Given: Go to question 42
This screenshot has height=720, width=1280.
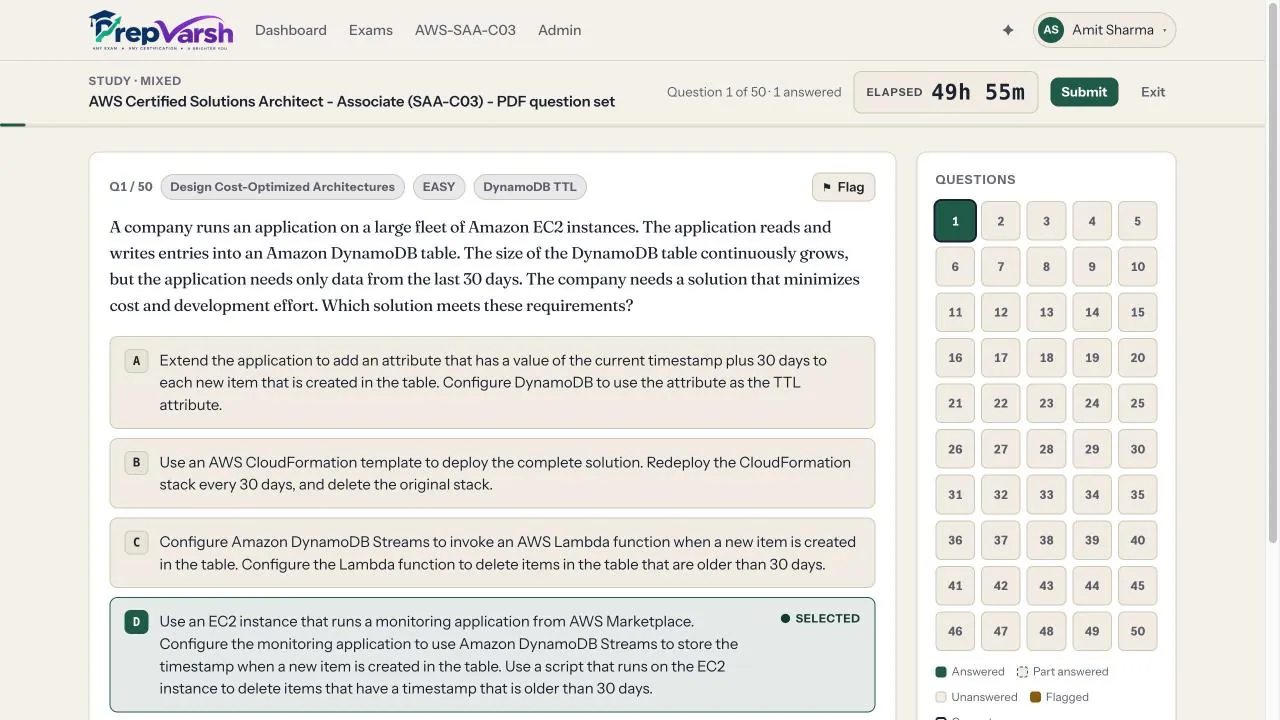Looking at the screenshot, I should pos(1001,586).
